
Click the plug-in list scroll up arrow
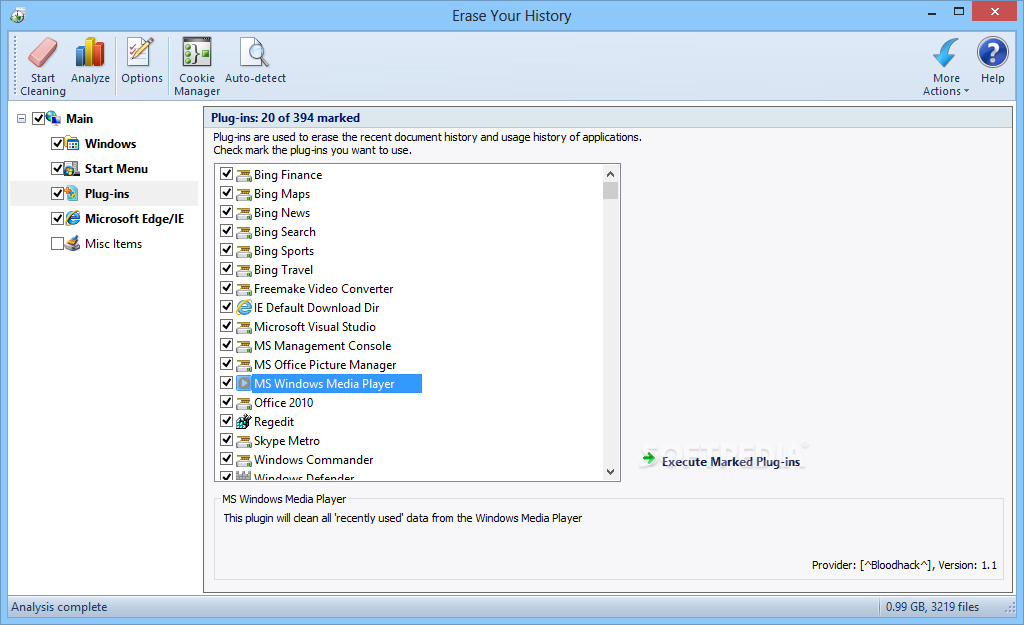tap(610, 174)
